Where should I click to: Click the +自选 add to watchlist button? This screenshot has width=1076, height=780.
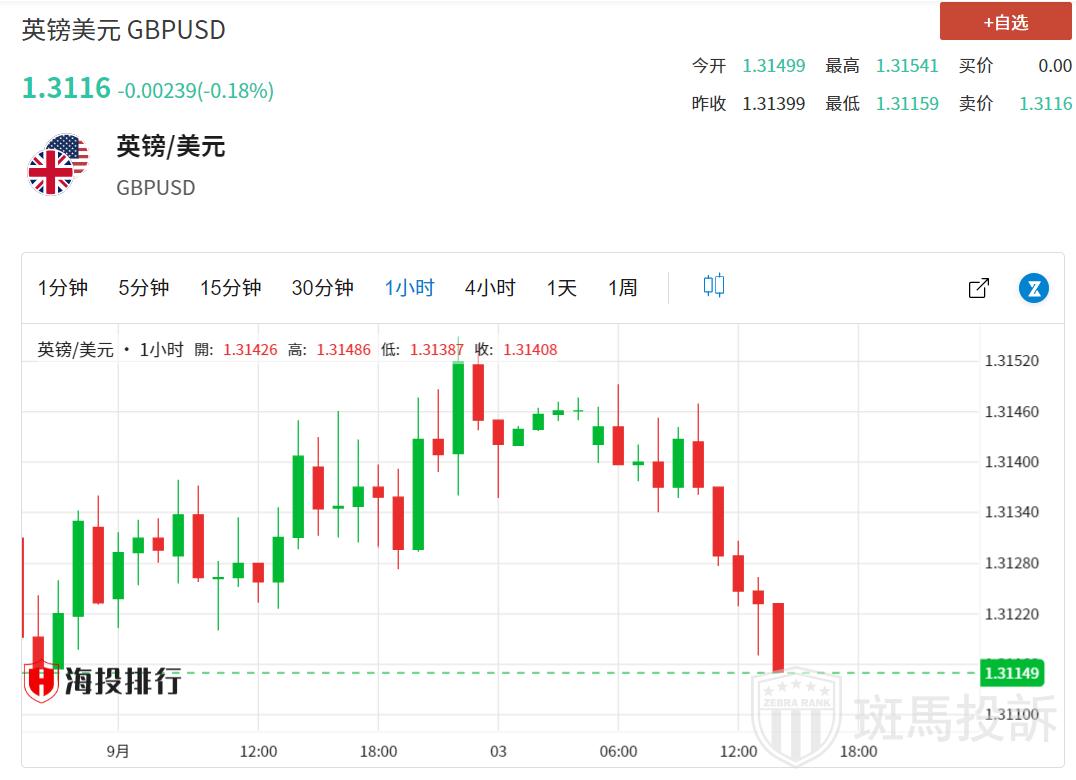coord(1004,22)
